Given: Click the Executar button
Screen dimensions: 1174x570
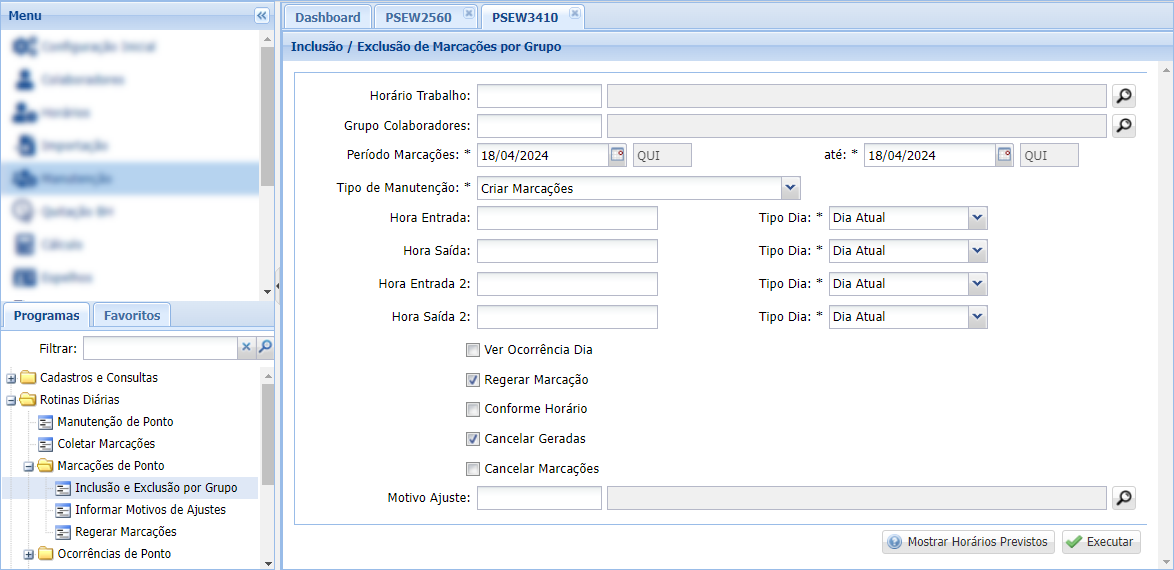Looking at the screenshot, I should pos(1100,542).
